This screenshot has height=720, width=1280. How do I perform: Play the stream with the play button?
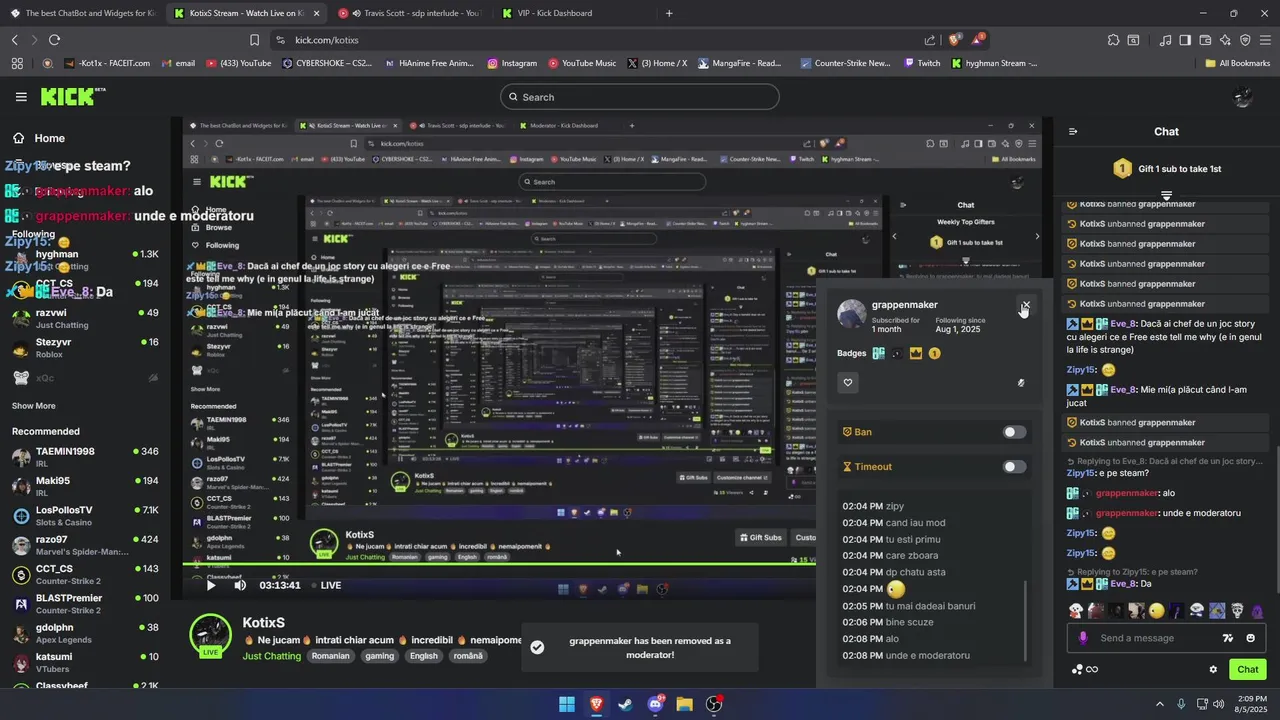click(x=211, y=585)
